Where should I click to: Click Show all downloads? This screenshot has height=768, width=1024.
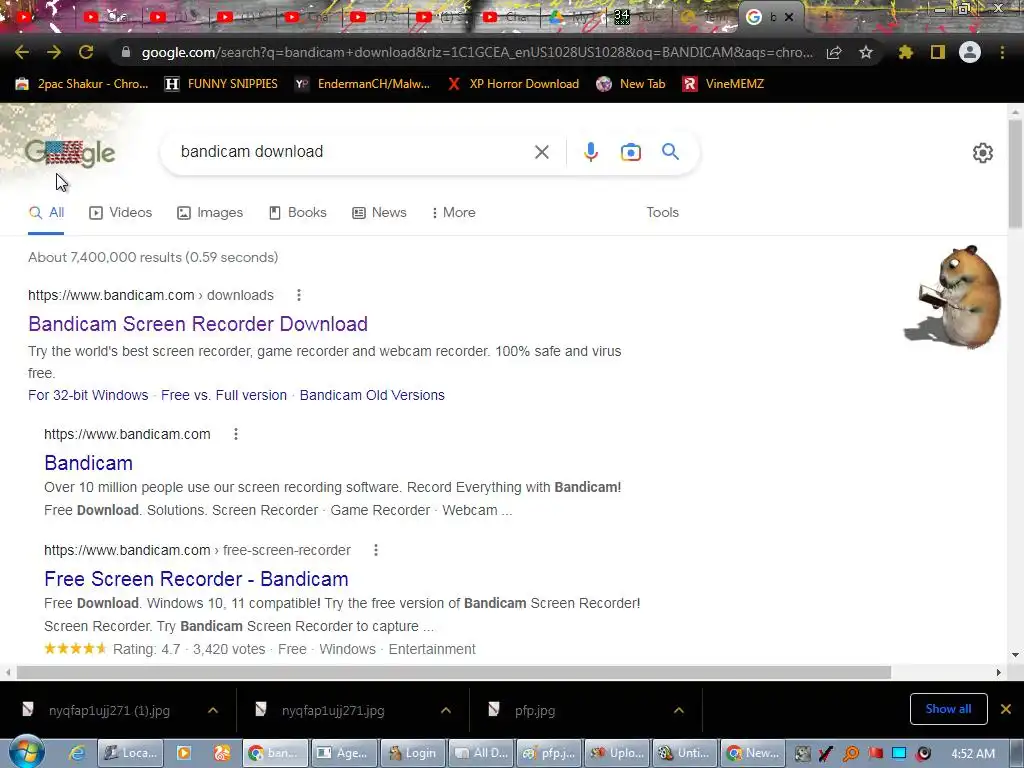pyautogui.click(x=948, y=709)
